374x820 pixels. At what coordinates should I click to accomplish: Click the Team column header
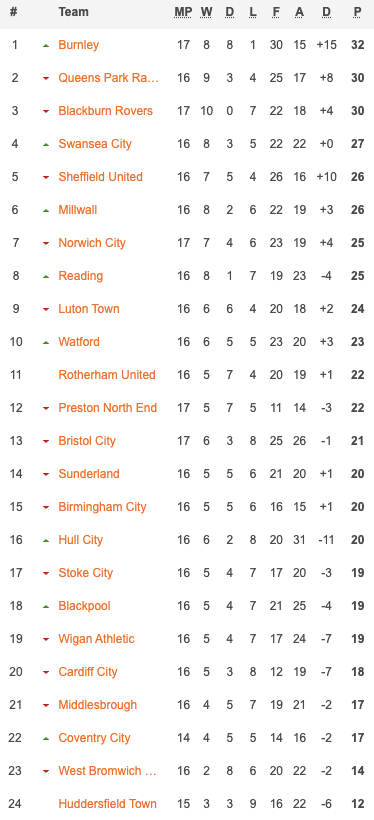pos(73,12)
